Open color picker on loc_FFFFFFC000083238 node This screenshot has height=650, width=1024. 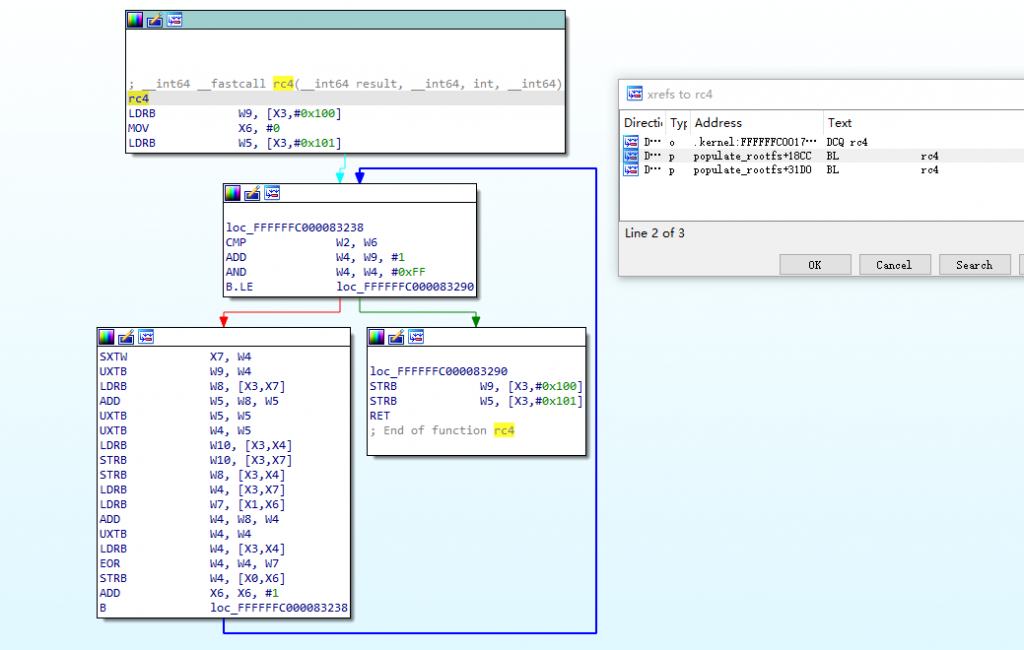233,193
